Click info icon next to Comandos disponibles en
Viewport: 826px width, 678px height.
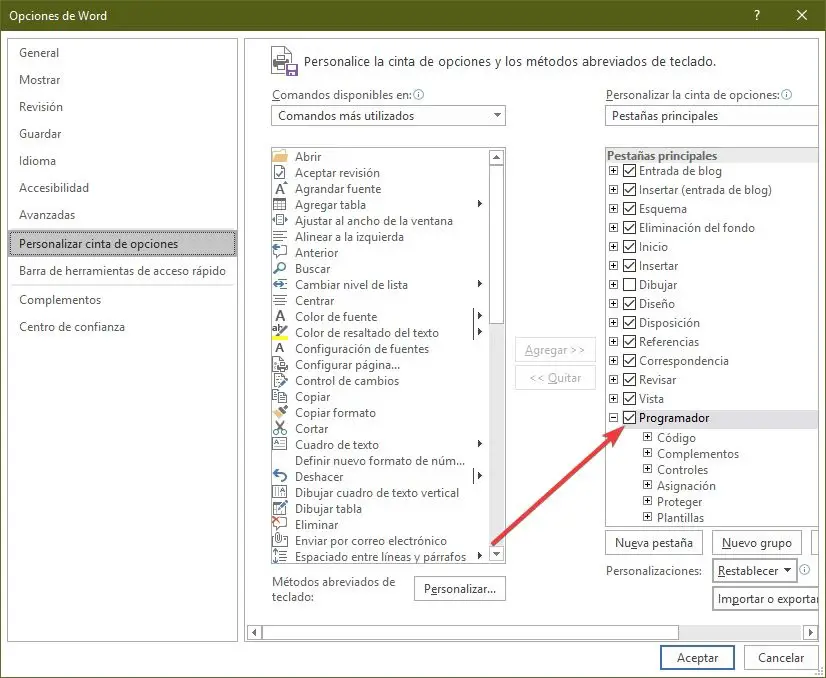419,95
